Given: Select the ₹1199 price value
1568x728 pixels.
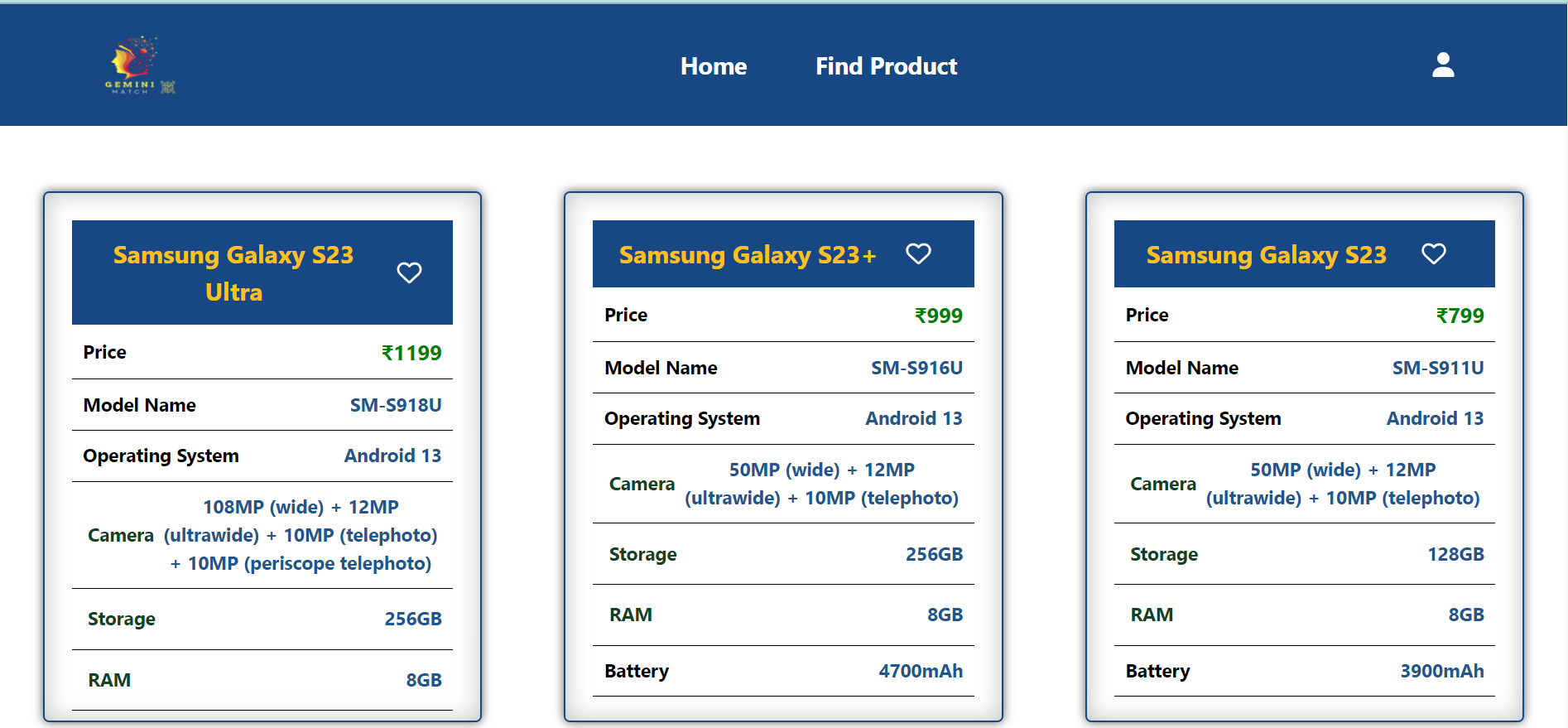Looking at the screenshot, I should (x=411, y=353).
